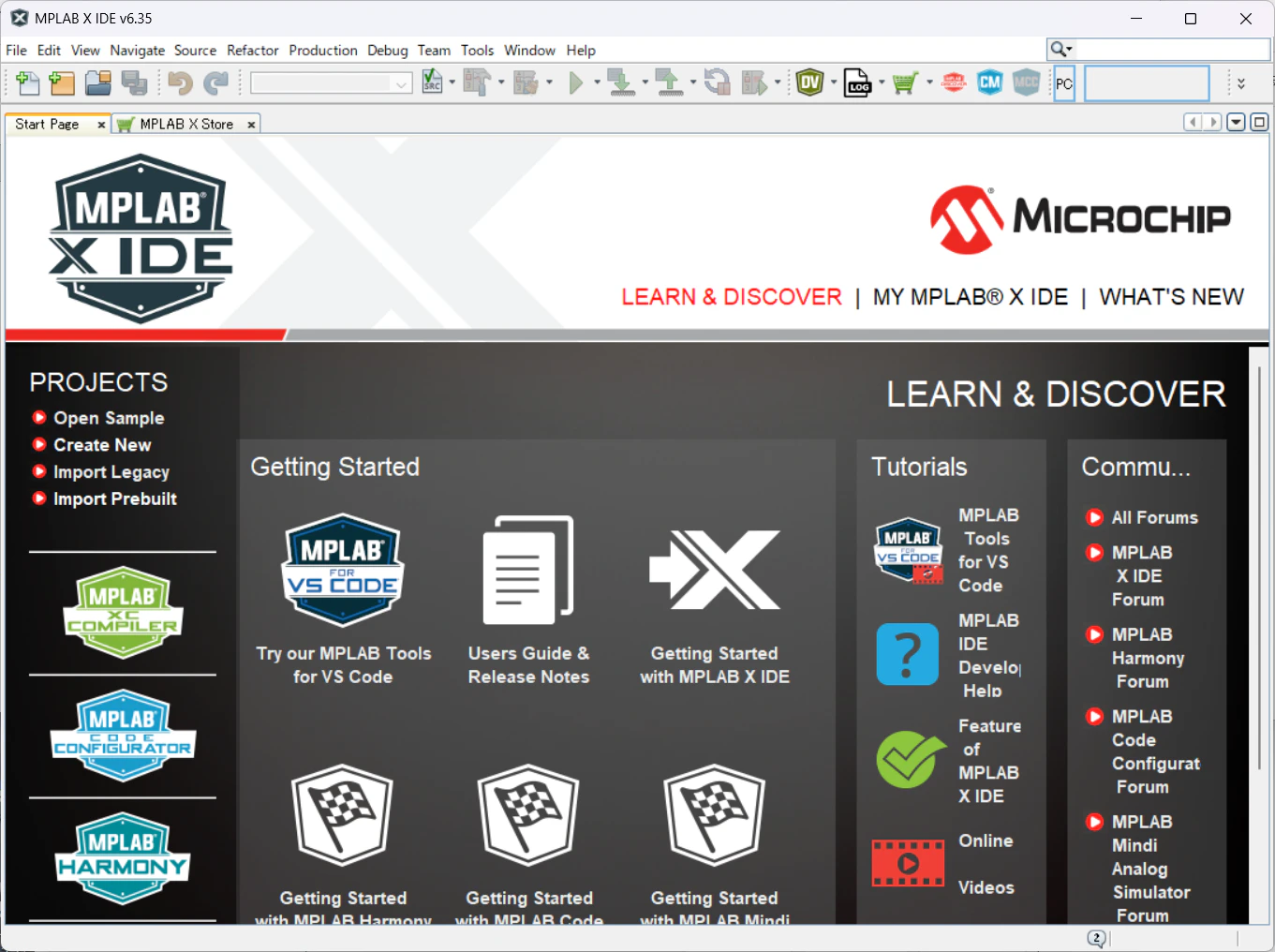Click the New Project toolbar icon

62,83
